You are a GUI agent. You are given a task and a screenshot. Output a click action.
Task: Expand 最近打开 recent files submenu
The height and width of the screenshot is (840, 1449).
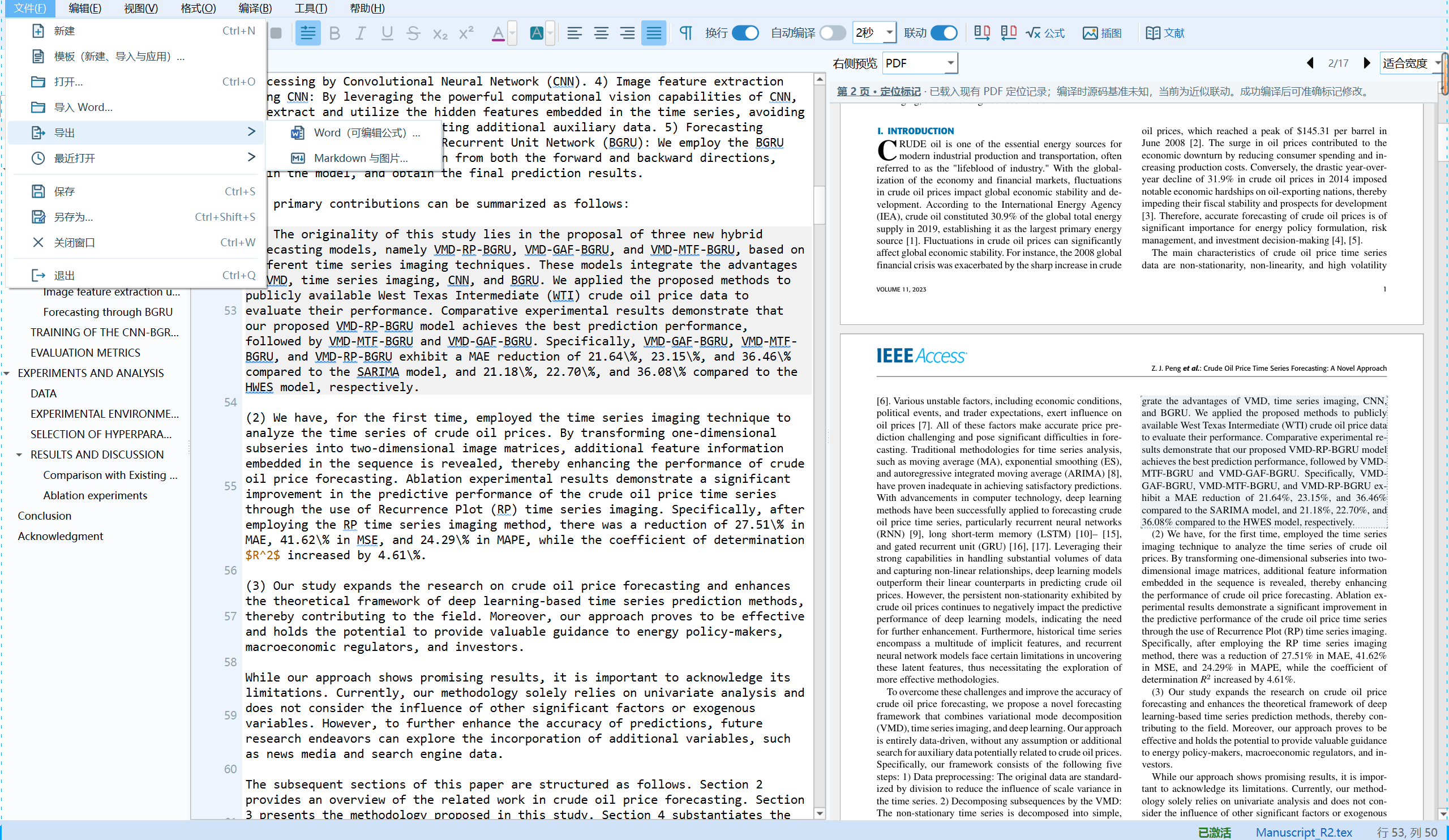click(x=136, y=158)
